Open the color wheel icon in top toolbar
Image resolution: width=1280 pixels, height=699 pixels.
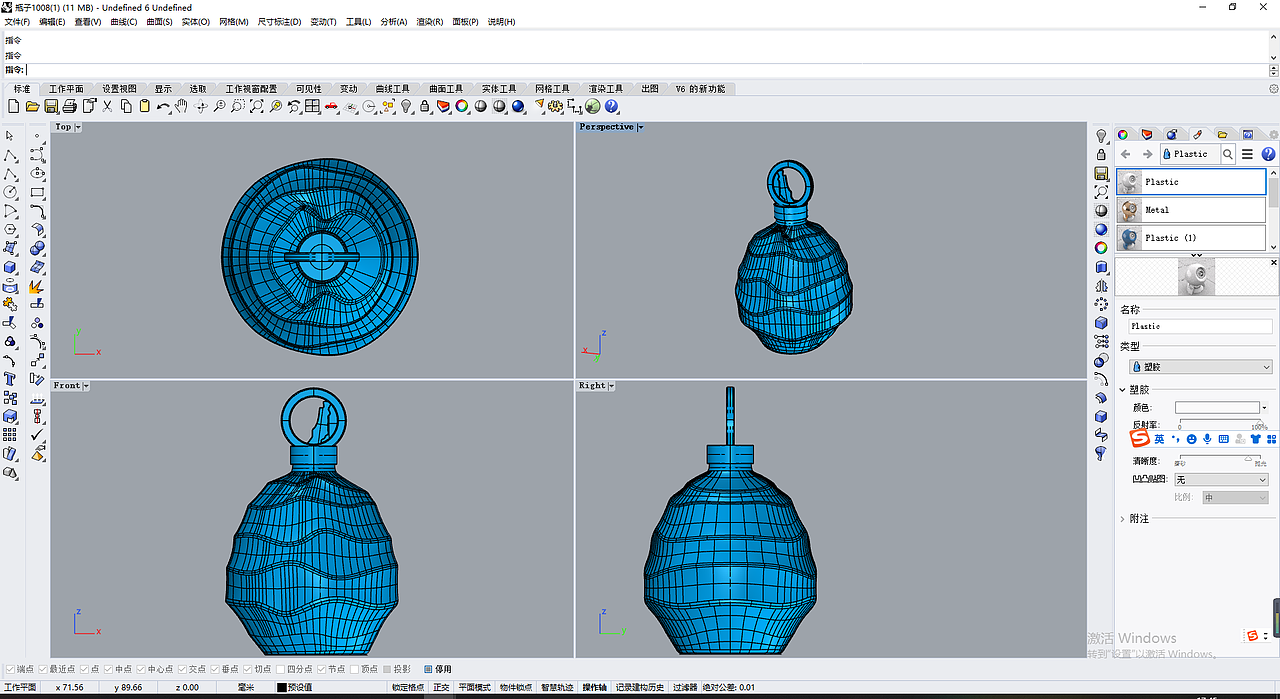(462, 106)
